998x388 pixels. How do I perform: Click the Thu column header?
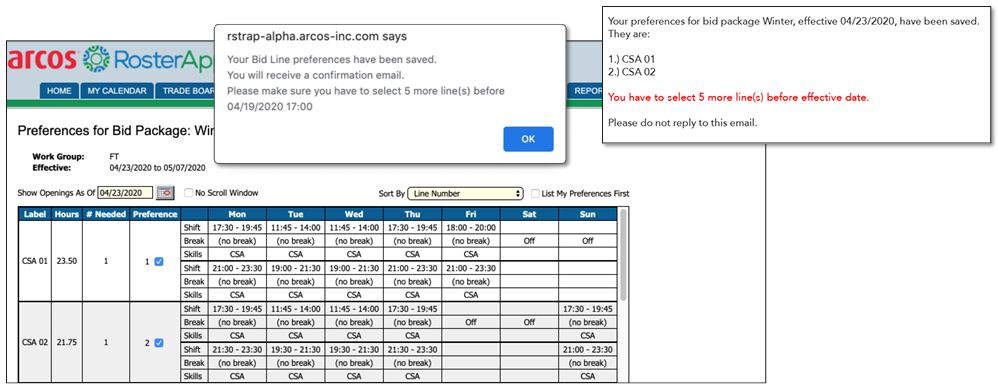(412, 214)
